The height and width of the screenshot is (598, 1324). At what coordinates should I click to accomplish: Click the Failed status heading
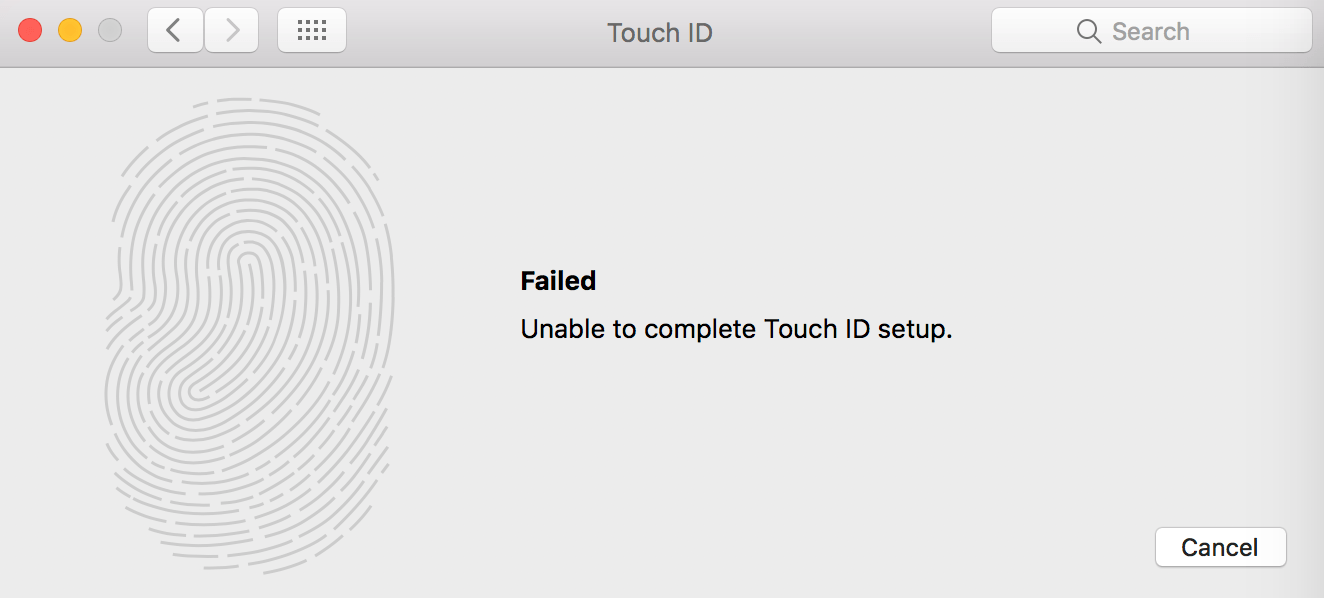(x=557, y=281)
